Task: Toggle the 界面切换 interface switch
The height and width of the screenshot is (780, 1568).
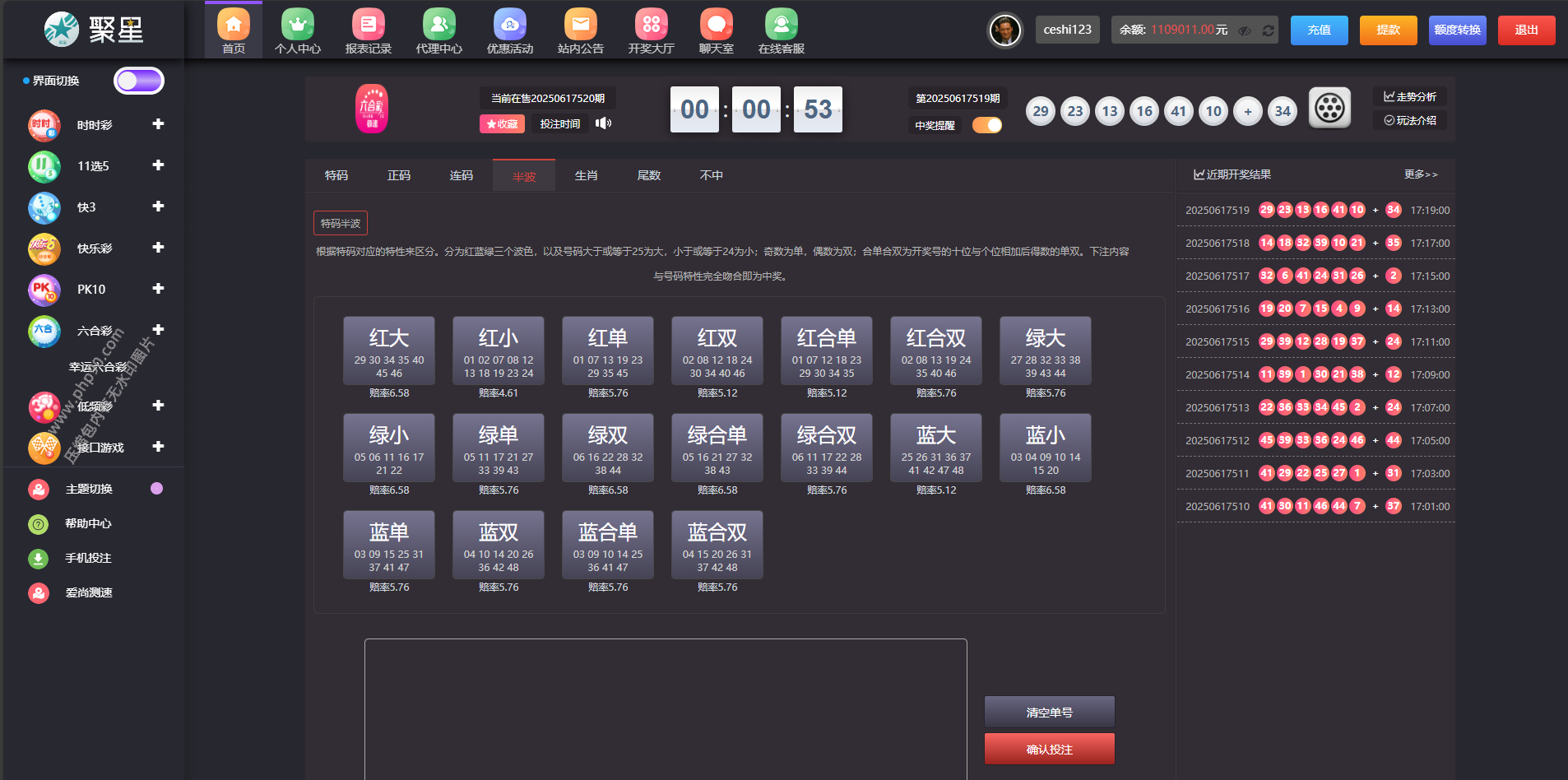Action: (139, 81)
